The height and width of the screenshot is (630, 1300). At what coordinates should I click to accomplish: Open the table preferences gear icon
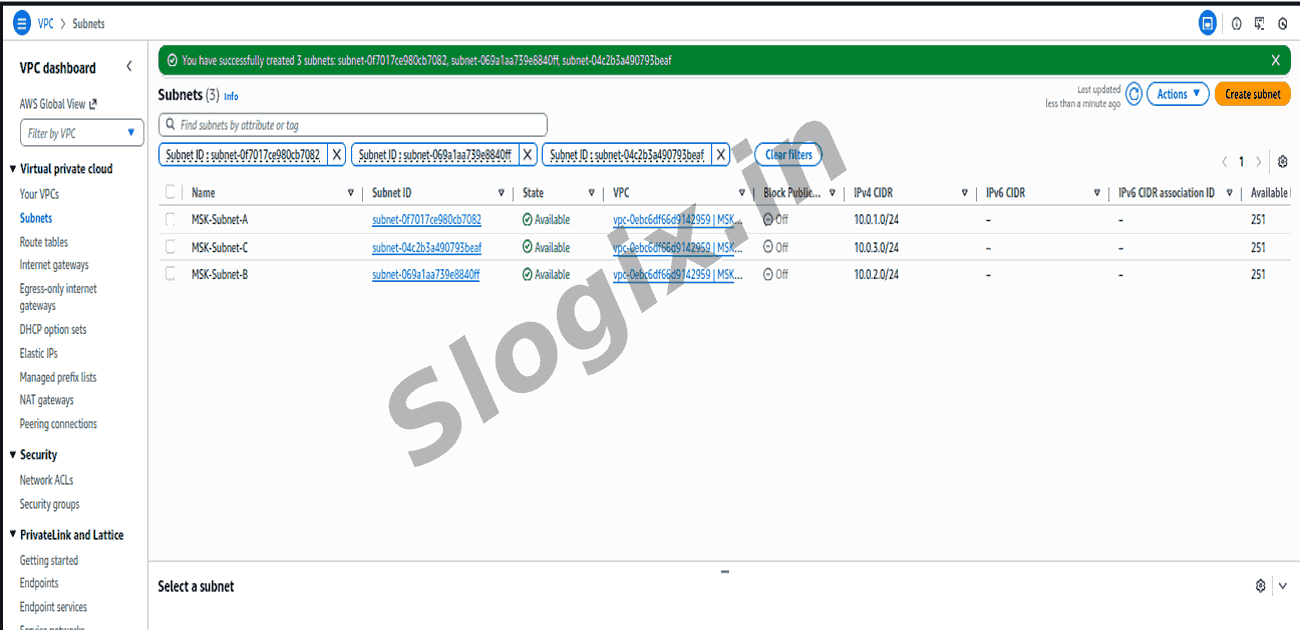[1283, 162]
